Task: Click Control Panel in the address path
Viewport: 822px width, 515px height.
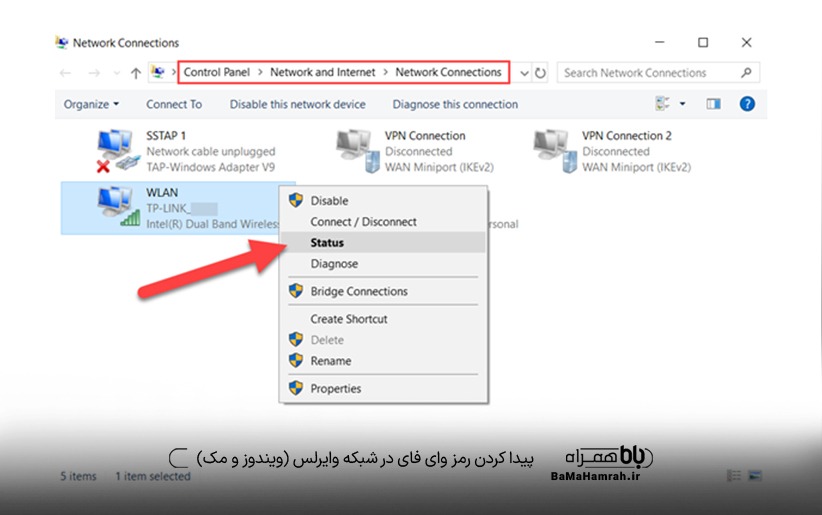Action: 217,72
